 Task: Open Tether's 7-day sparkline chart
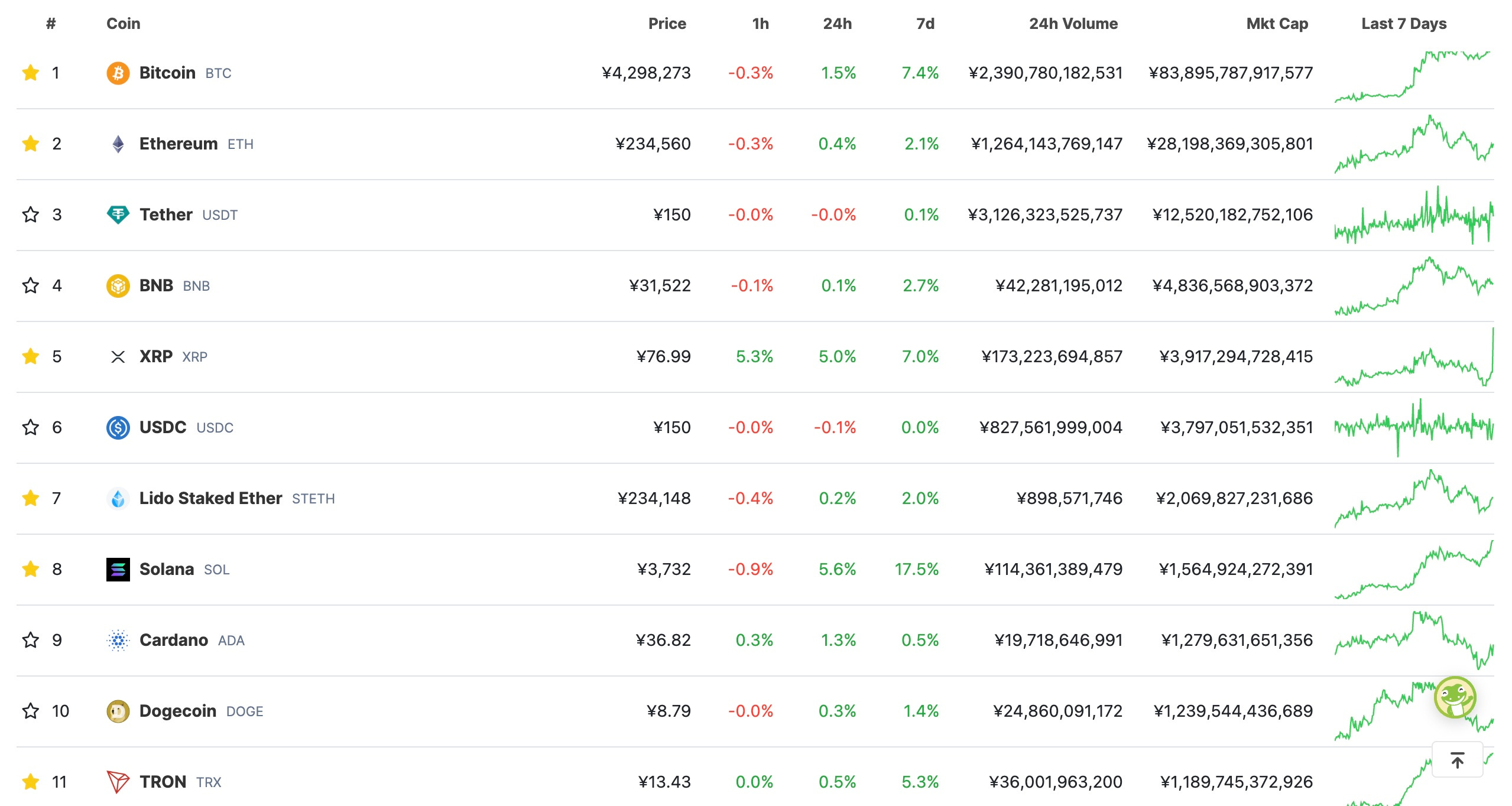pos(1414,215)
